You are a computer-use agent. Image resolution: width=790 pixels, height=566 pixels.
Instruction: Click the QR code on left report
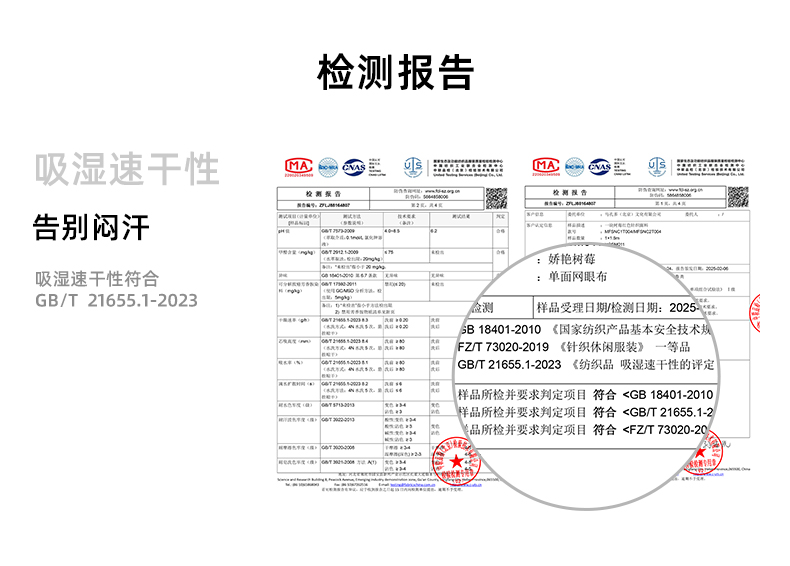(496, 198)
